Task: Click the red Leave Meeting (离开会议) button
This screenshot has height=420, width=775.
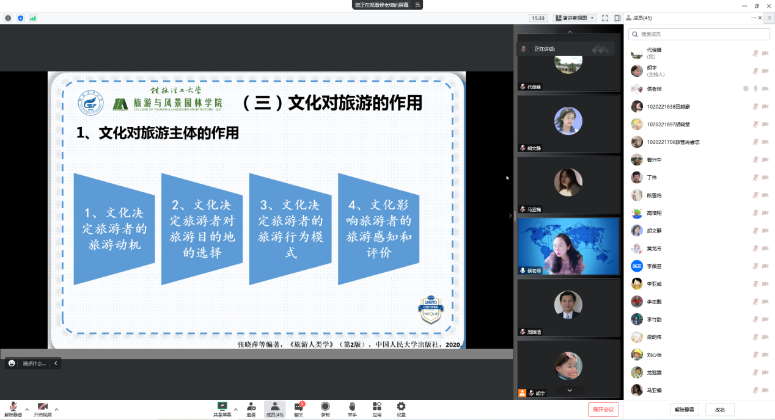Action: 603,408
